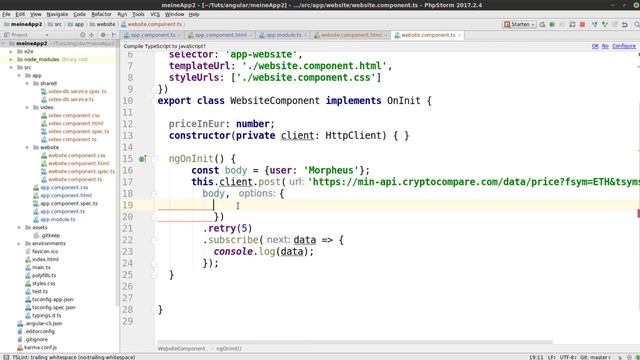The image size is (640, 360).
Task: Switch to the website.component.html tab
Action: pos(351,35)
